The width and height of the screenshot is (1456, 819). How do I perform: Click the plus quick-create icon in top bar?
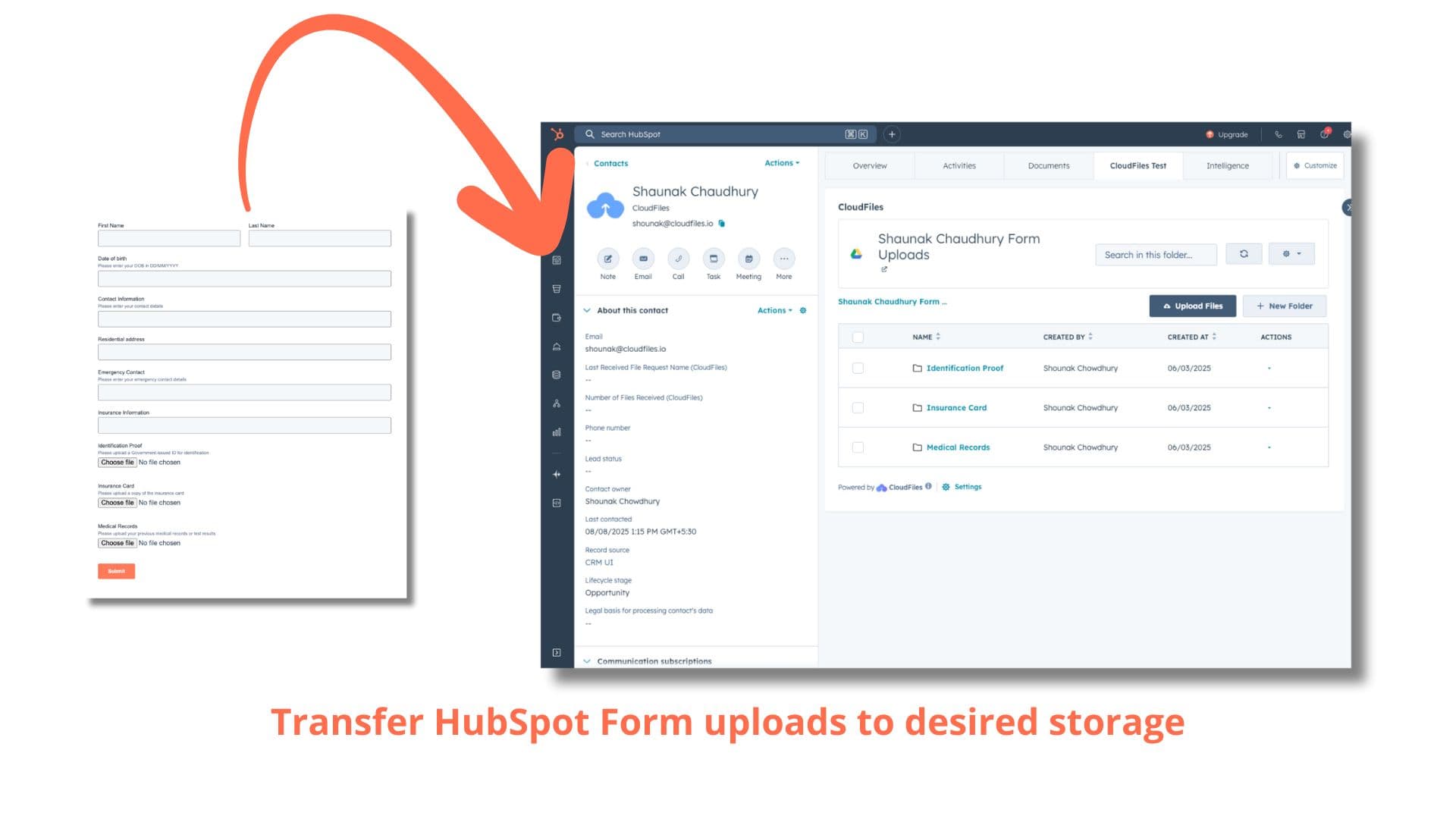coord(892,134)
